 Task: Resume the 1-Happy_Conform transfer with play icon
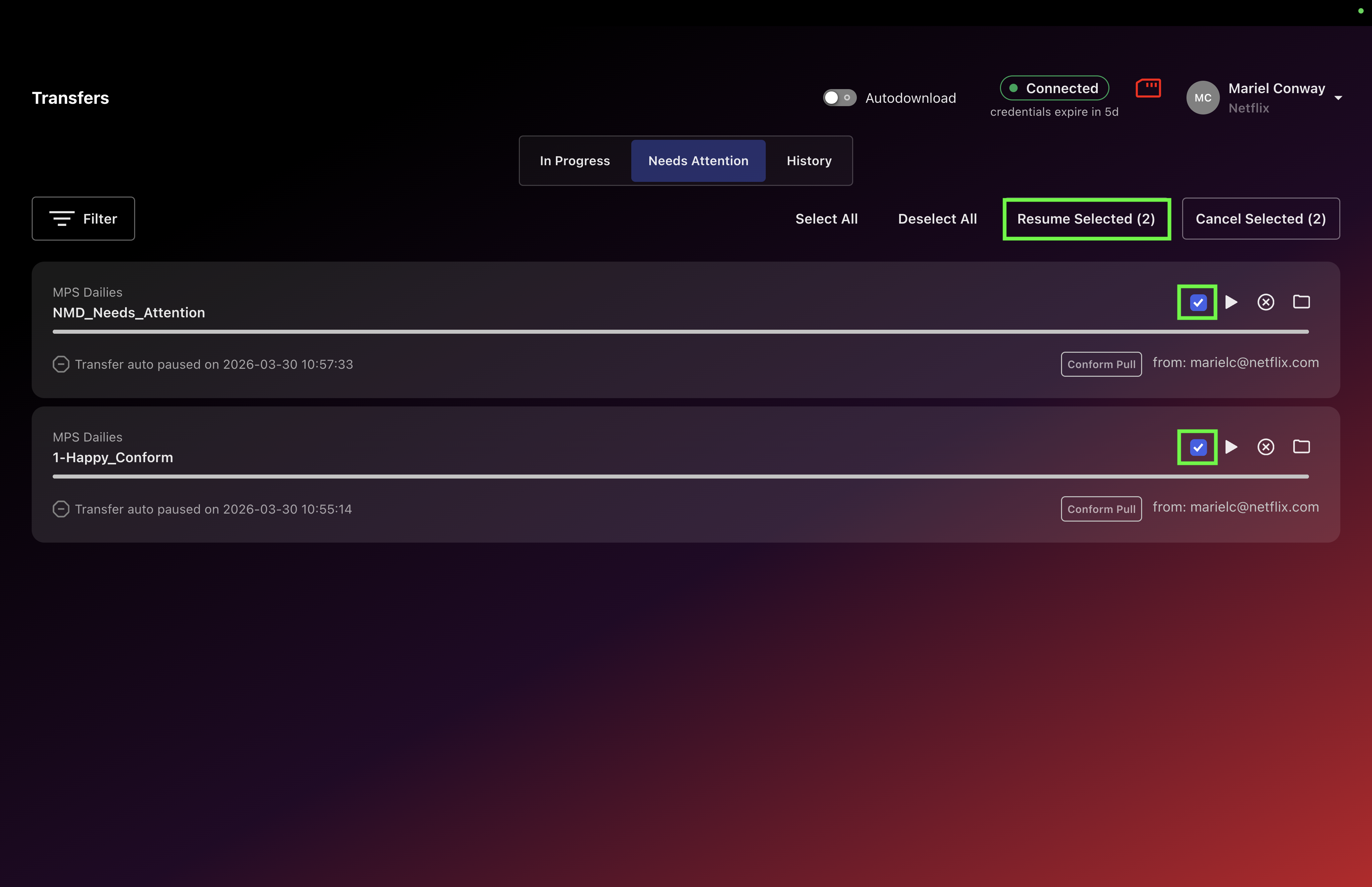[1231, 447]
